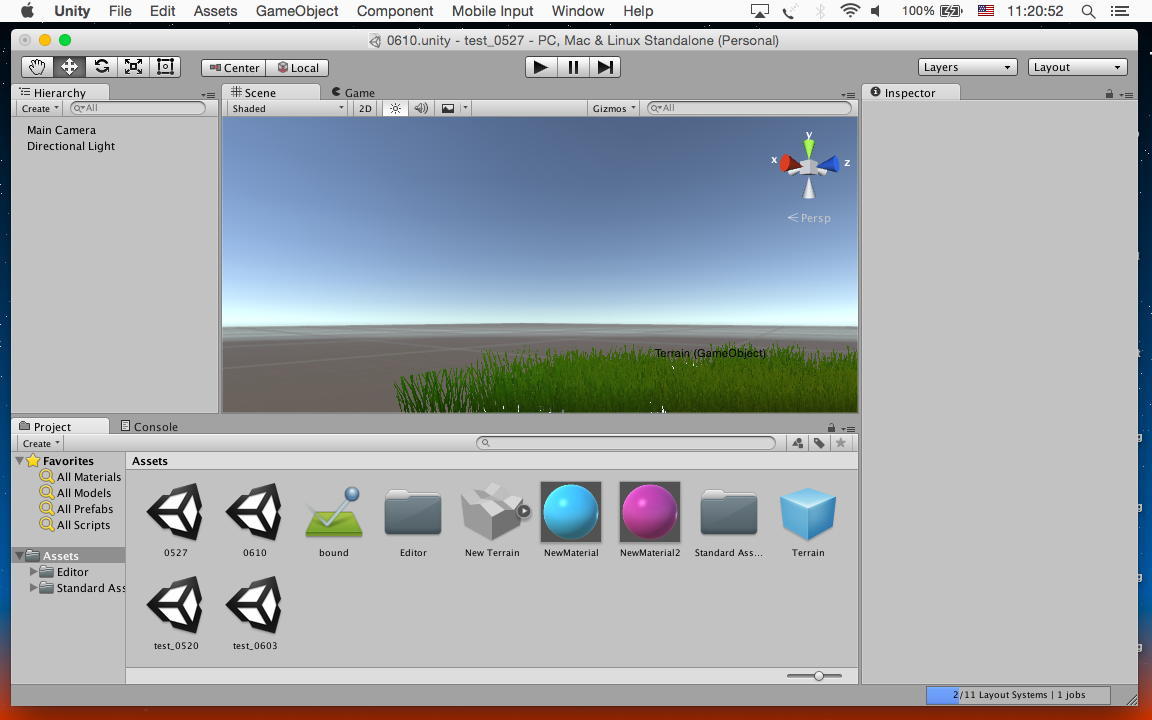Select the Rotate tool

[x=101, y=67]
